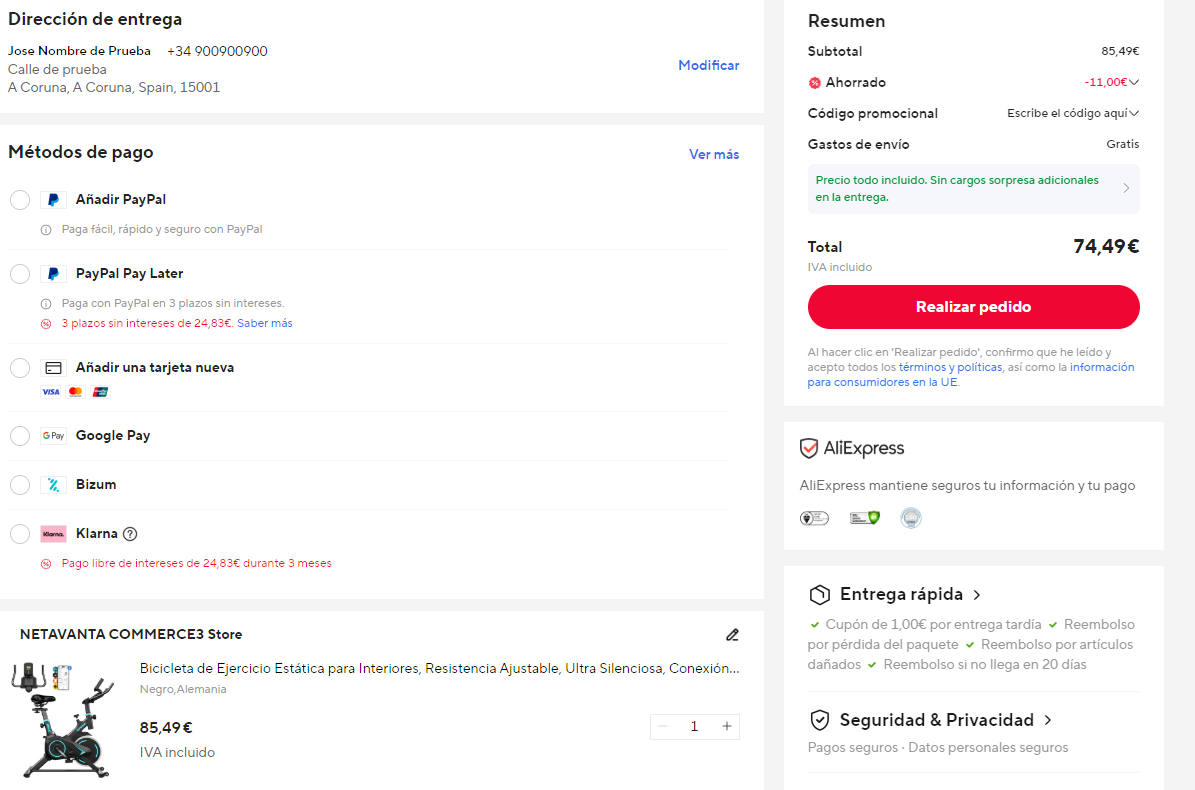Screen dimensions: 1195x790
Task: Click the Mastercard logo
Action: (x=75, y=392)
